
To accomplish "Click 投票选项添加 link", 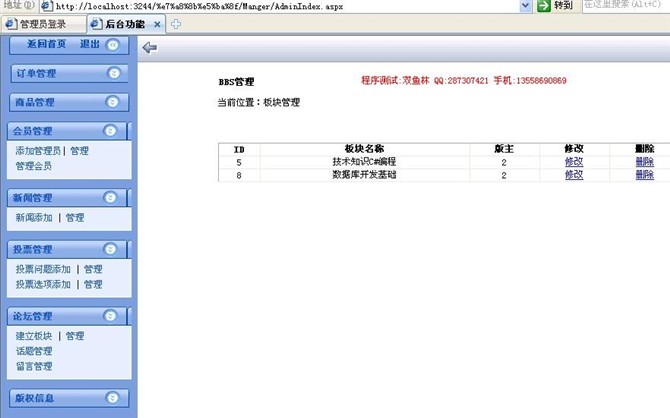I will pos(43,284).
